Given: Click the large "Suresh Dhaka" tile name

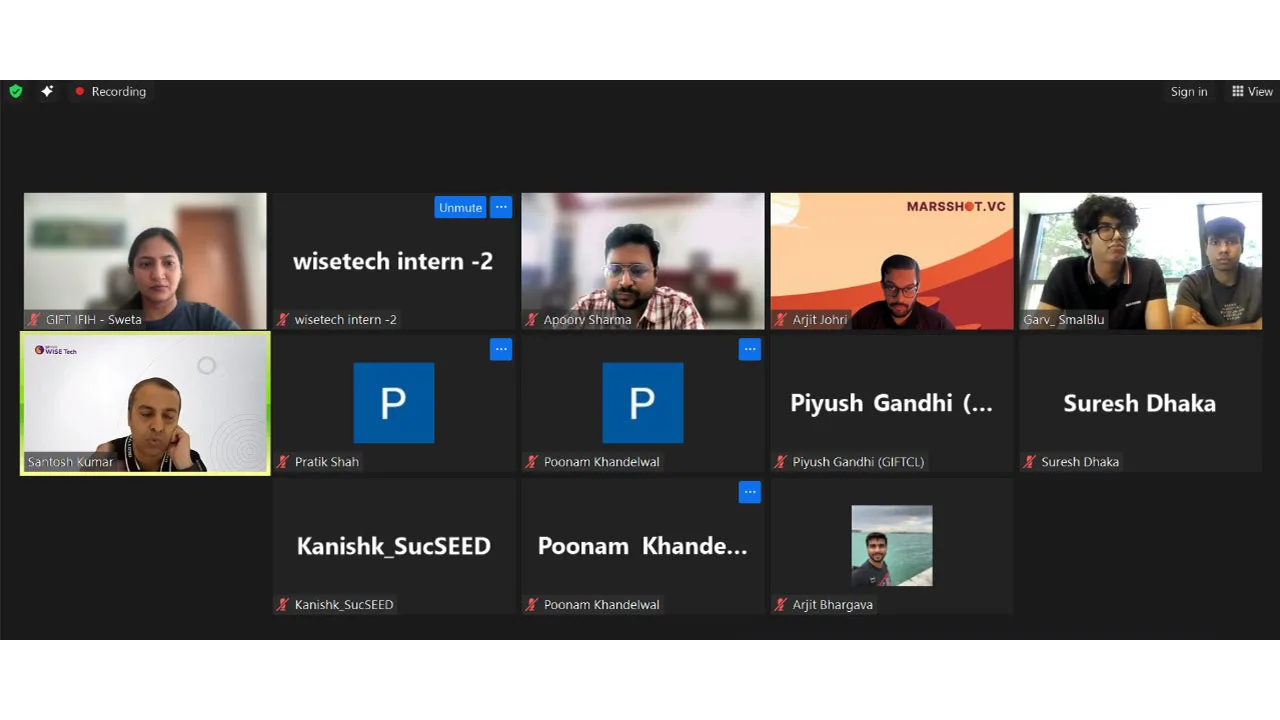Looking at the screenshot, I should pyautogui.click(x=1140, y=403).
